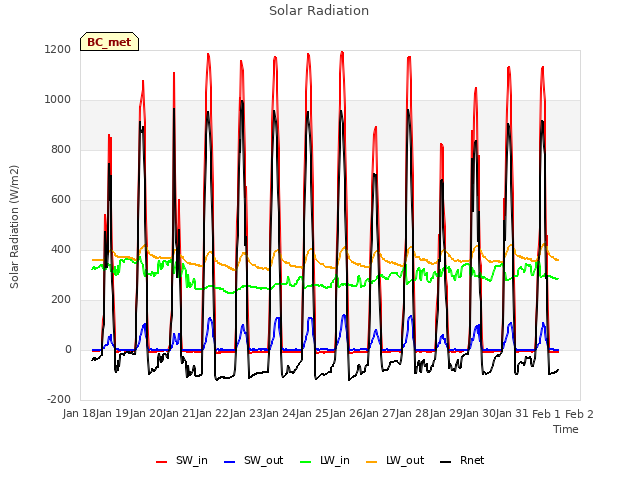The width and height of the screenshot is (640, 480).
Task: Click the Jan 21 x-axis label
Action: (x=179, y=413)
